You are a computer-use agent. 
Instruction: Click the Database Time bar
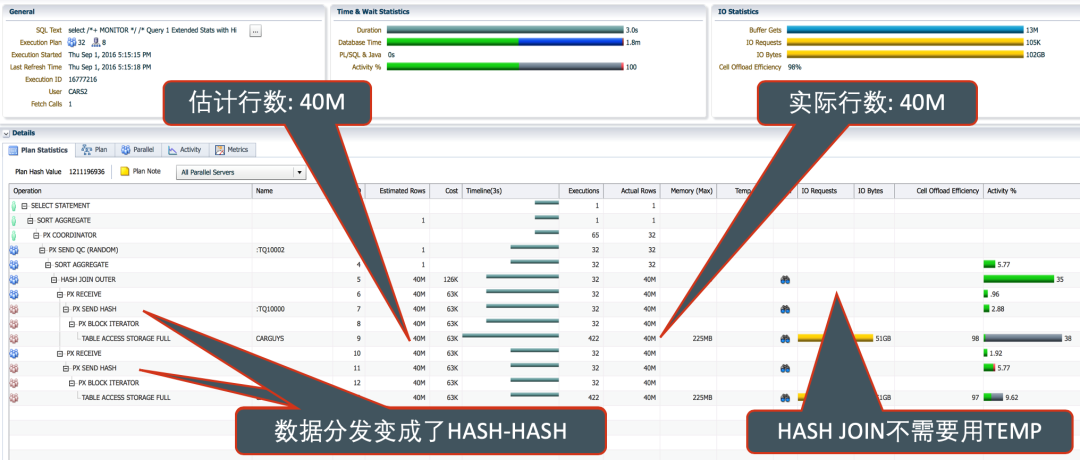505,43
